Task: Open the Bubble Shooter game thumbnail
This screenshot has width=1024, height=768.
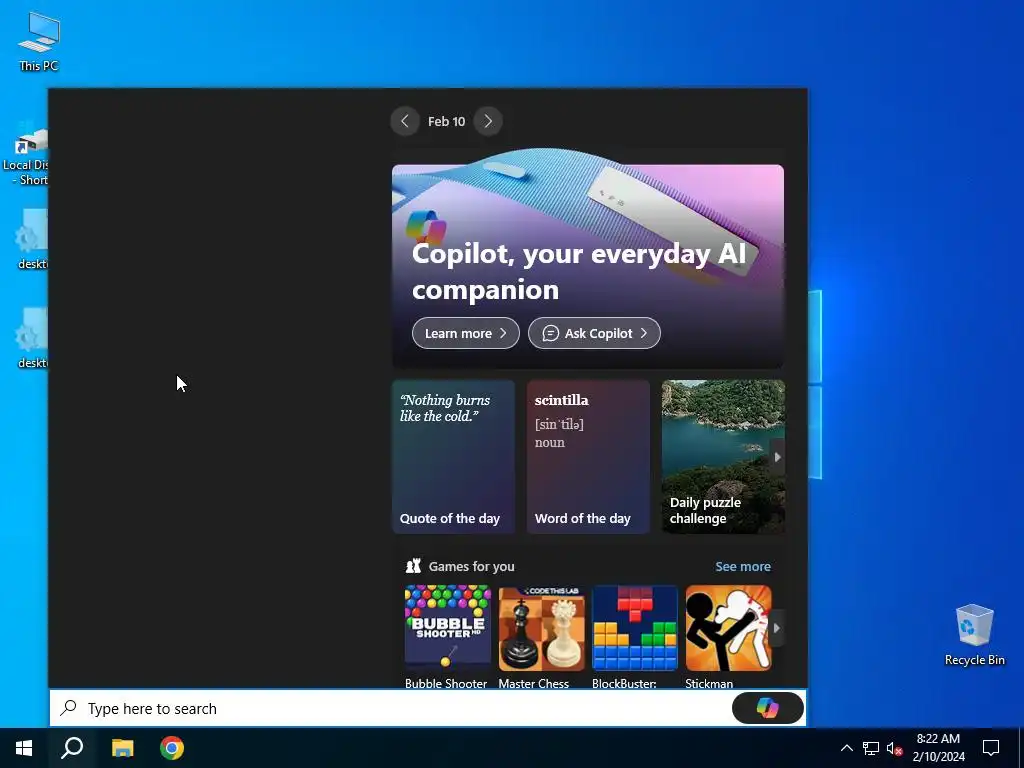Action: coord(447,628)
